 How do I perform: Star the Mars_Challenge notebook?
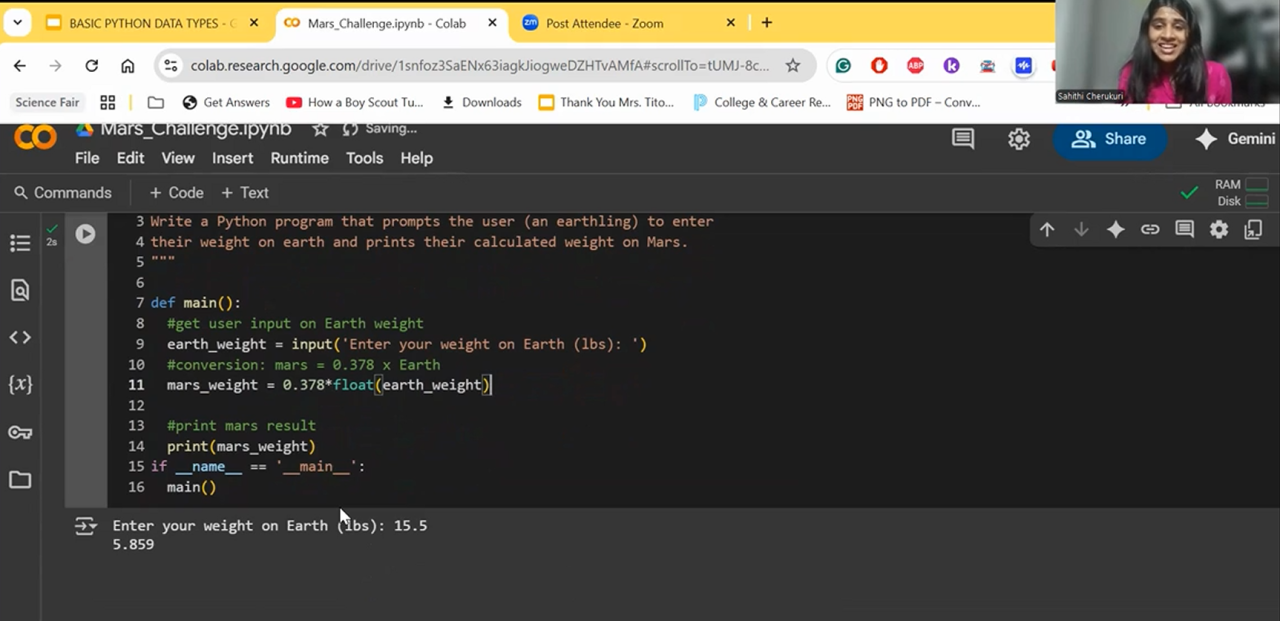320,129
